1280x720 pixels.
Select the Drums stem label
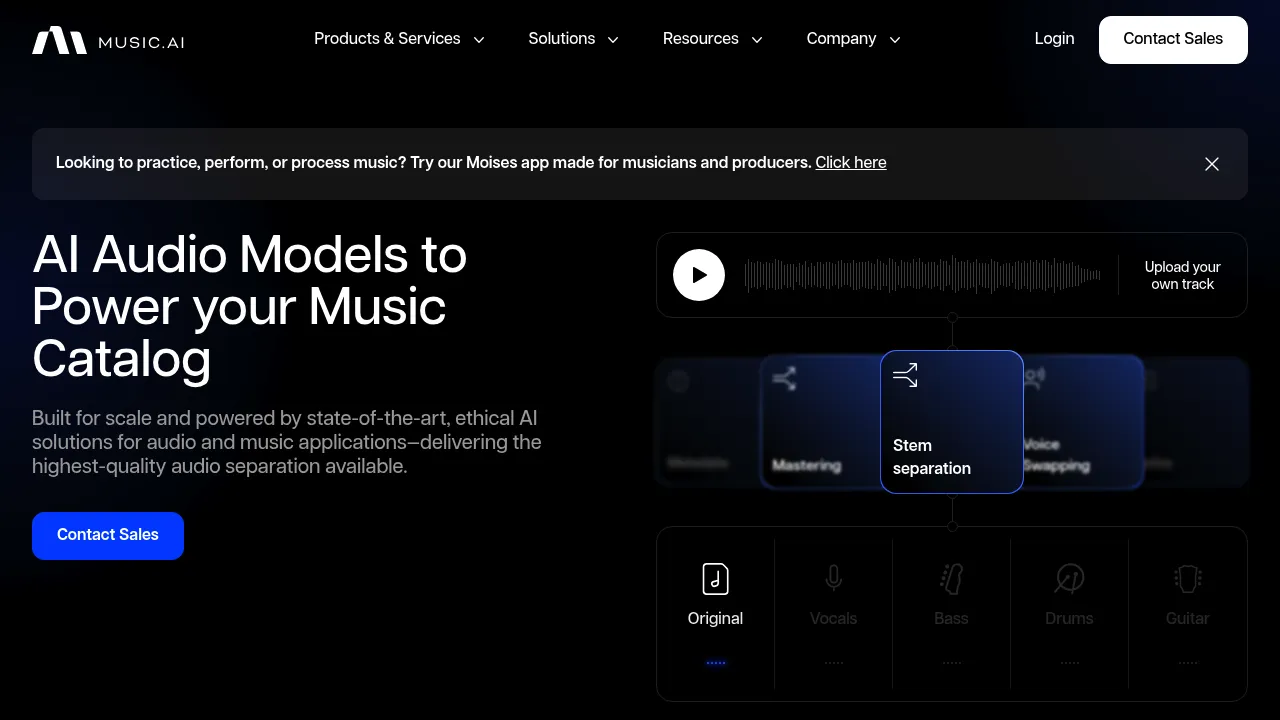[1069, 619]
